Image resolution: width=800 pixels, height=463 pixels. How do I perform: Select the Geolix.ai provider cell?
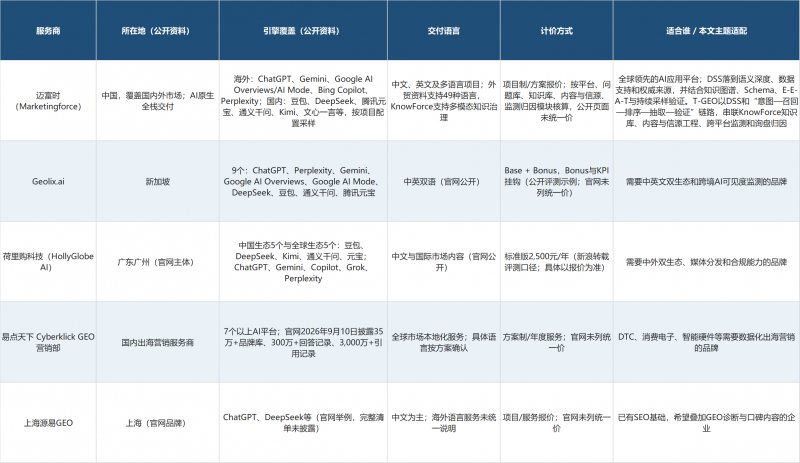48,181
